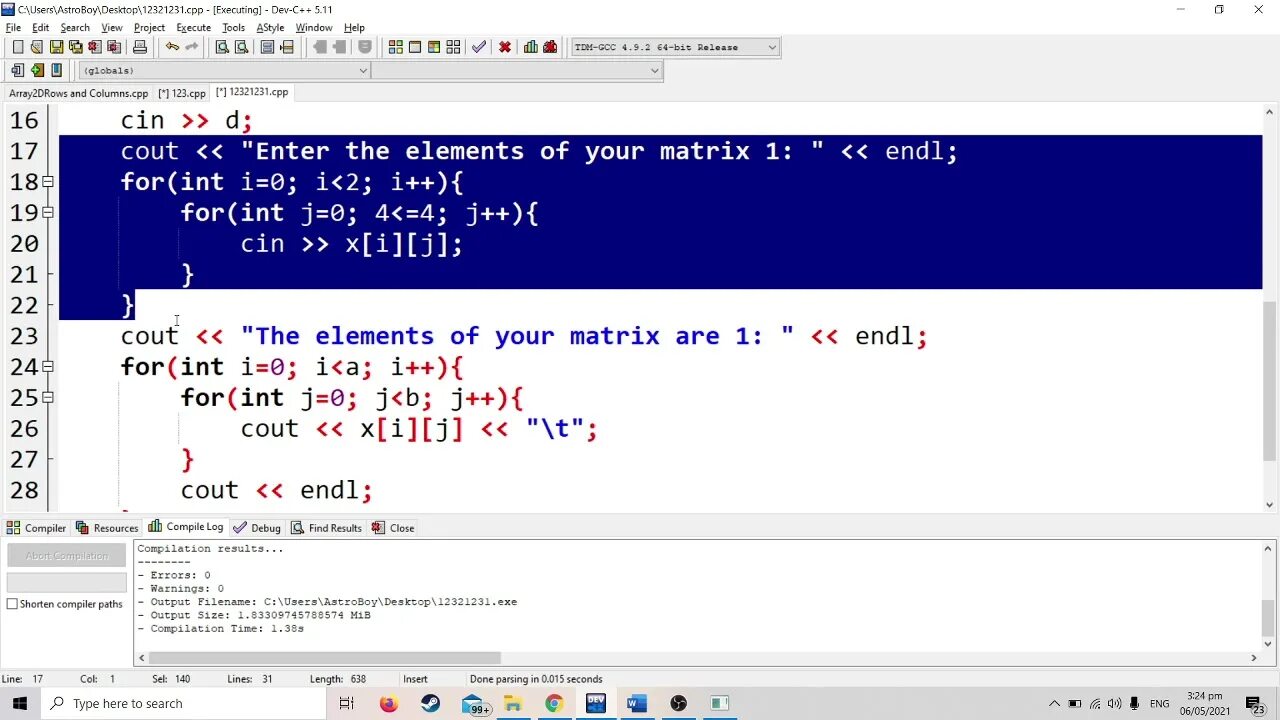
Task: Open Profile Analysis via bar chart icon
Action: click(x=531, y=47)
